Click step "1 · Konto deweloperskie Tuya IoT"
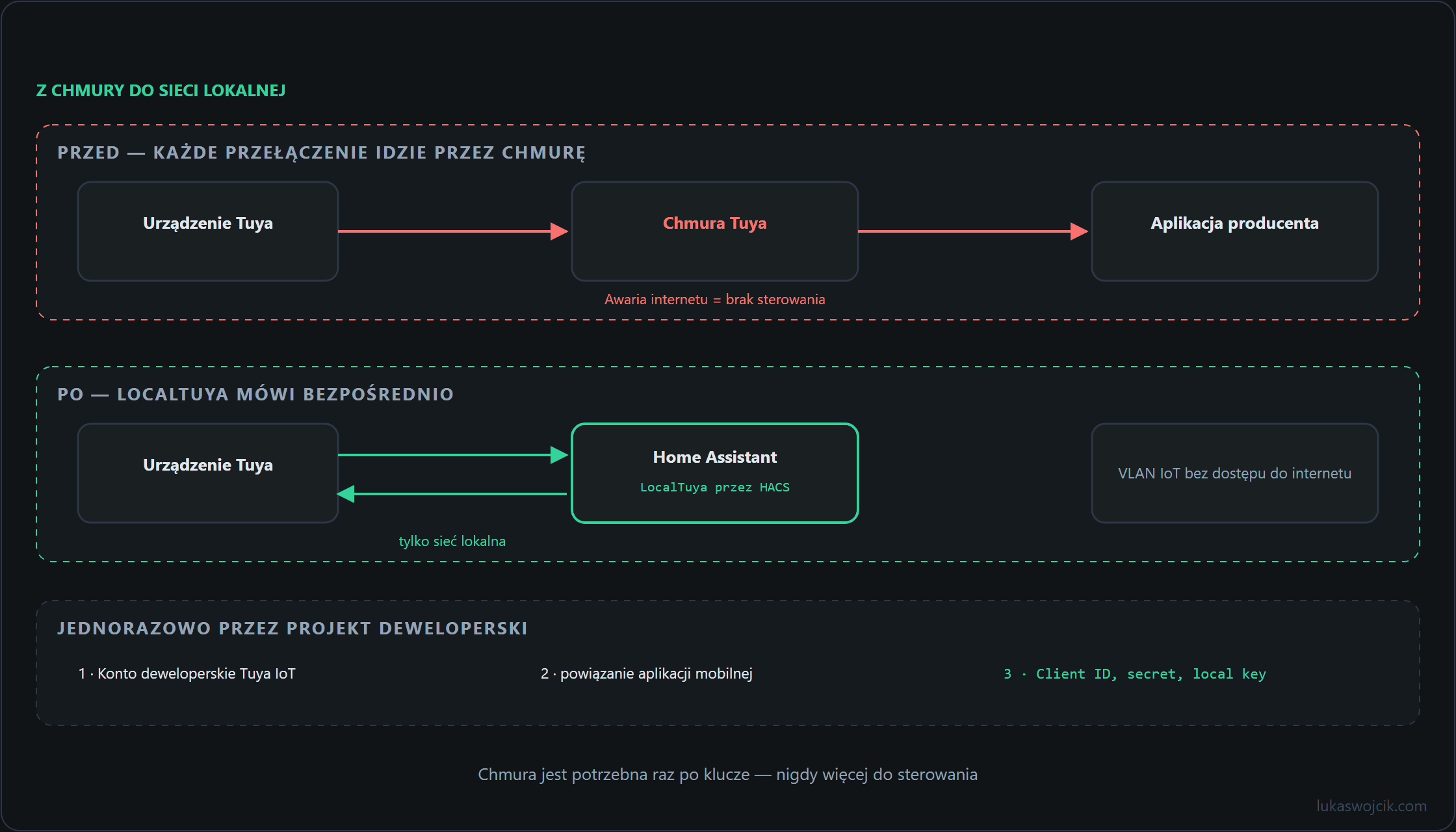Viewport: 1456px width, 832px height. coord(187,674)
